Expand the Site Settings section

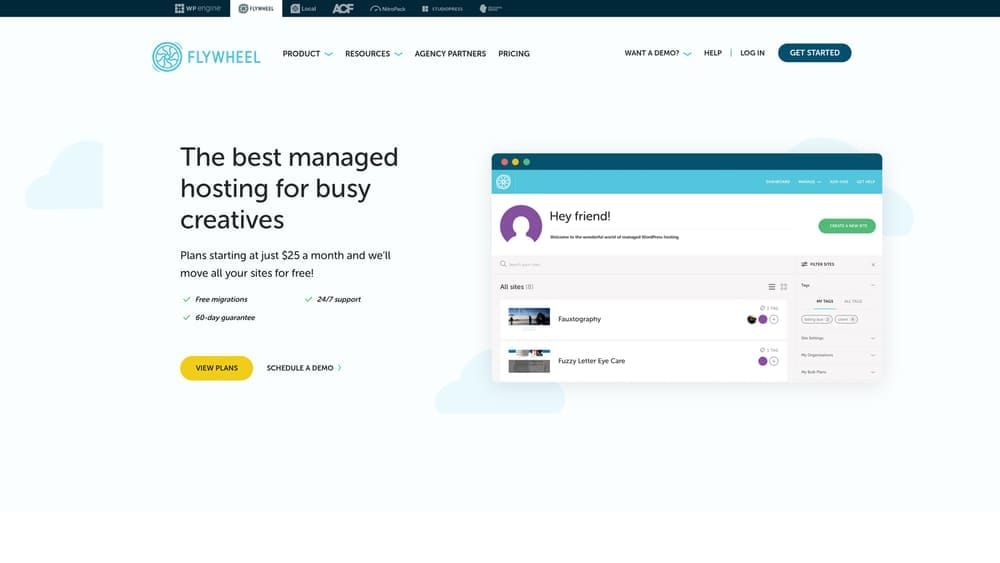[838, 338]
